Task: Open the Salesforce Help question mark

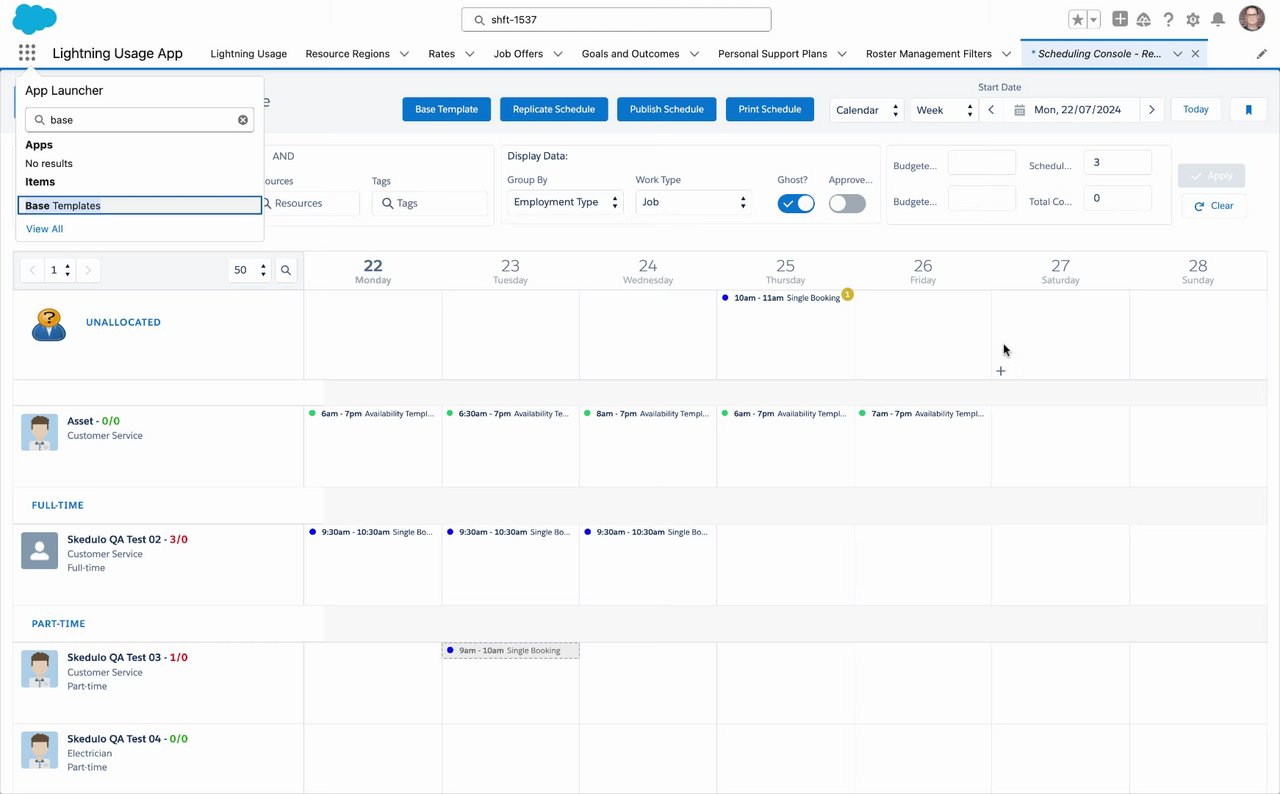Action: tap(1168, 19)
